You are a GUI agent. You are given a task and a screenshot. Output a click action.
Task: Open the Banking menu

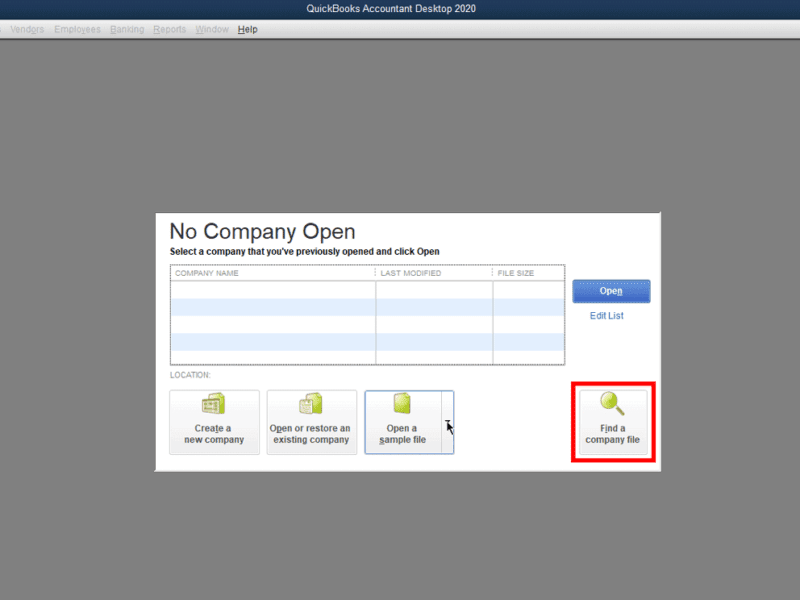coord(127,30)
